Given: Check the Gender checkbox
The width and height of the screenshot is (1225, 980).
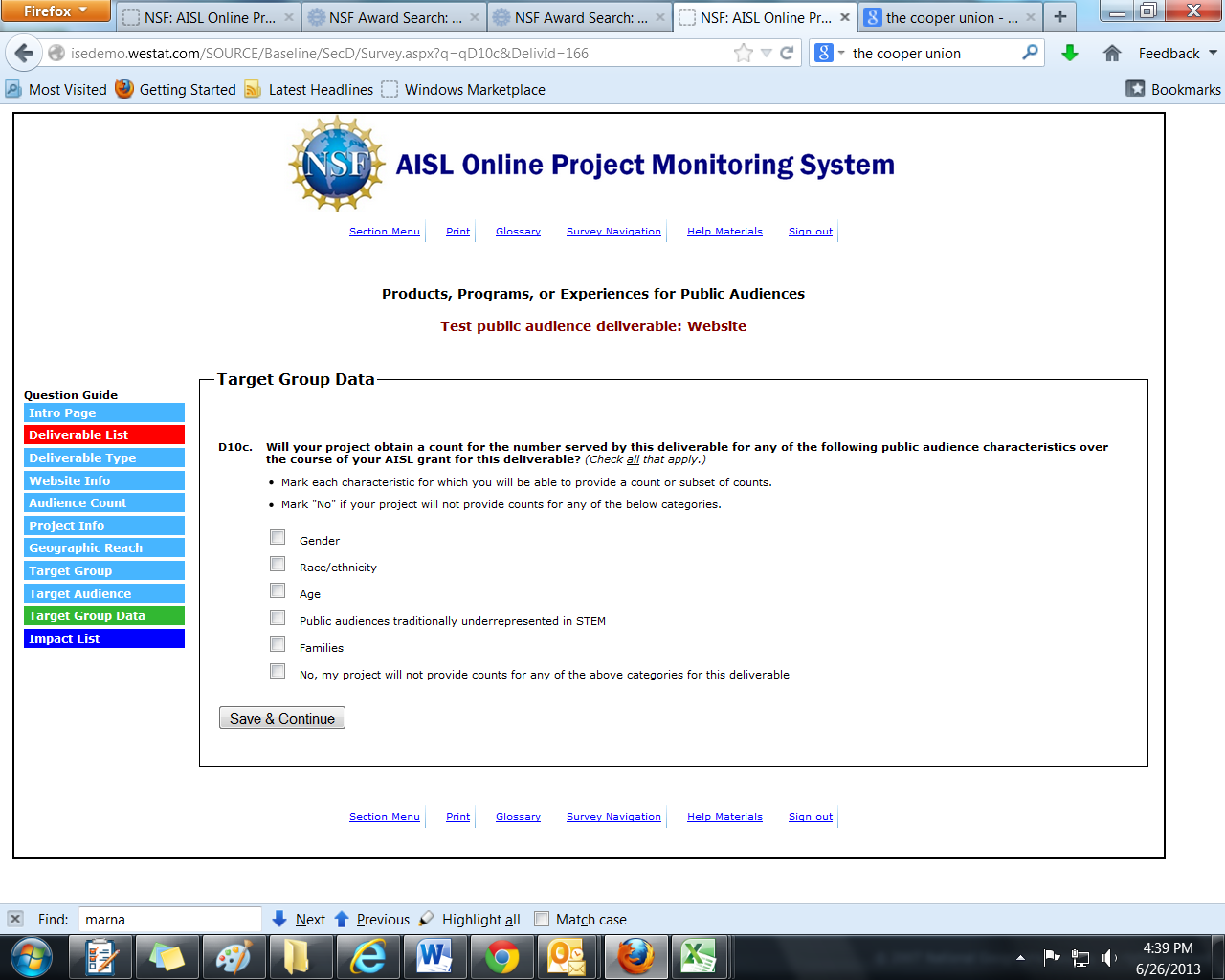Looking at the screenshot, I should 278,537.
